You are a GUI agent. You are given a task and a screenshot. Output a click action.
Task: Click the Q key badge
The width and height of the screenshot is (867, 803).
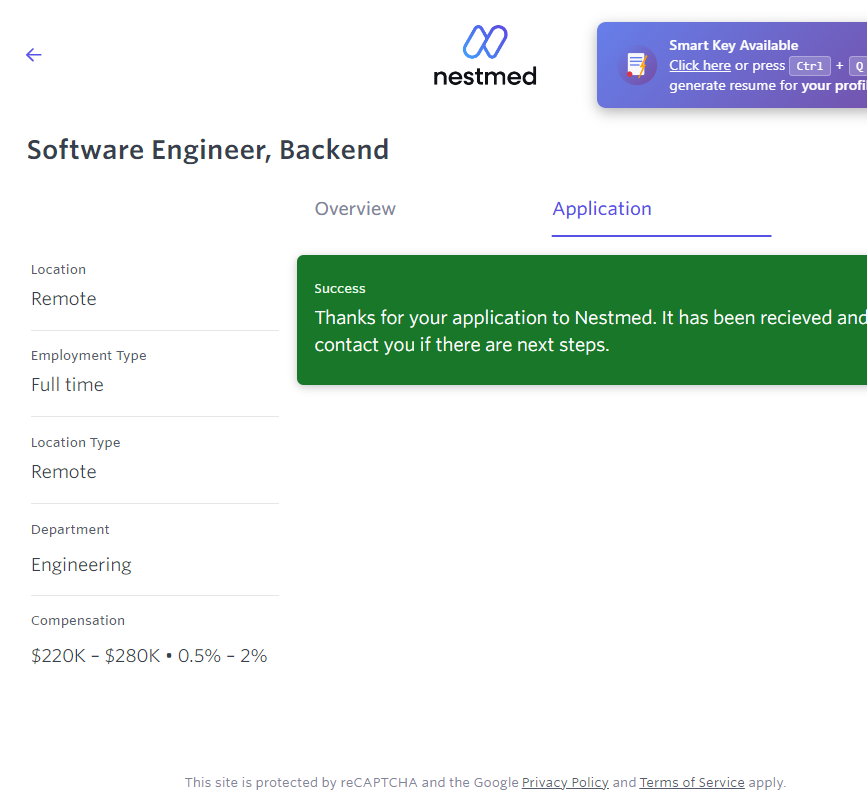858,66
